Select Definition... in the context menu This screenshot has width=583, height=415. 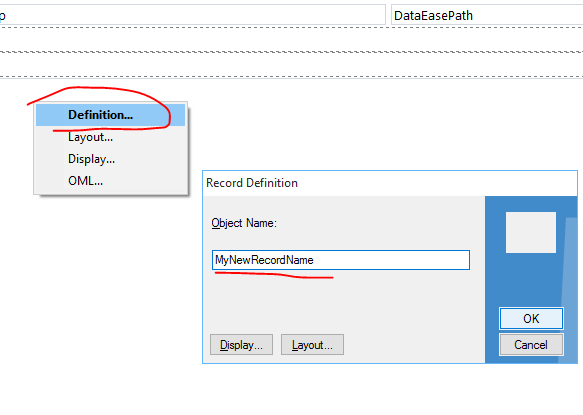pyautogui.click(x=110, y=115)
